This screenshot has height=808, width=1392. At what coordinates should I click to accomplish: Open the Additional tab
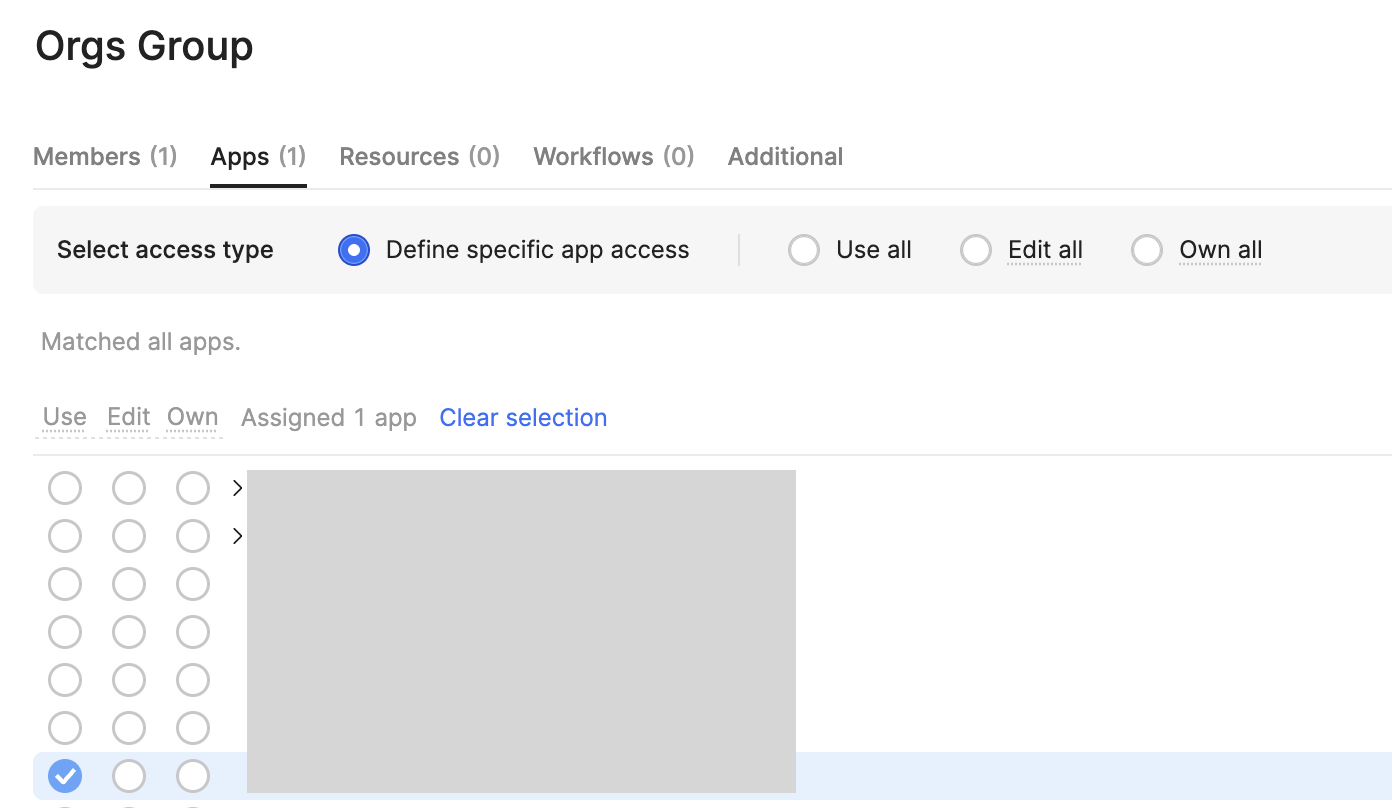coord(785,157)
